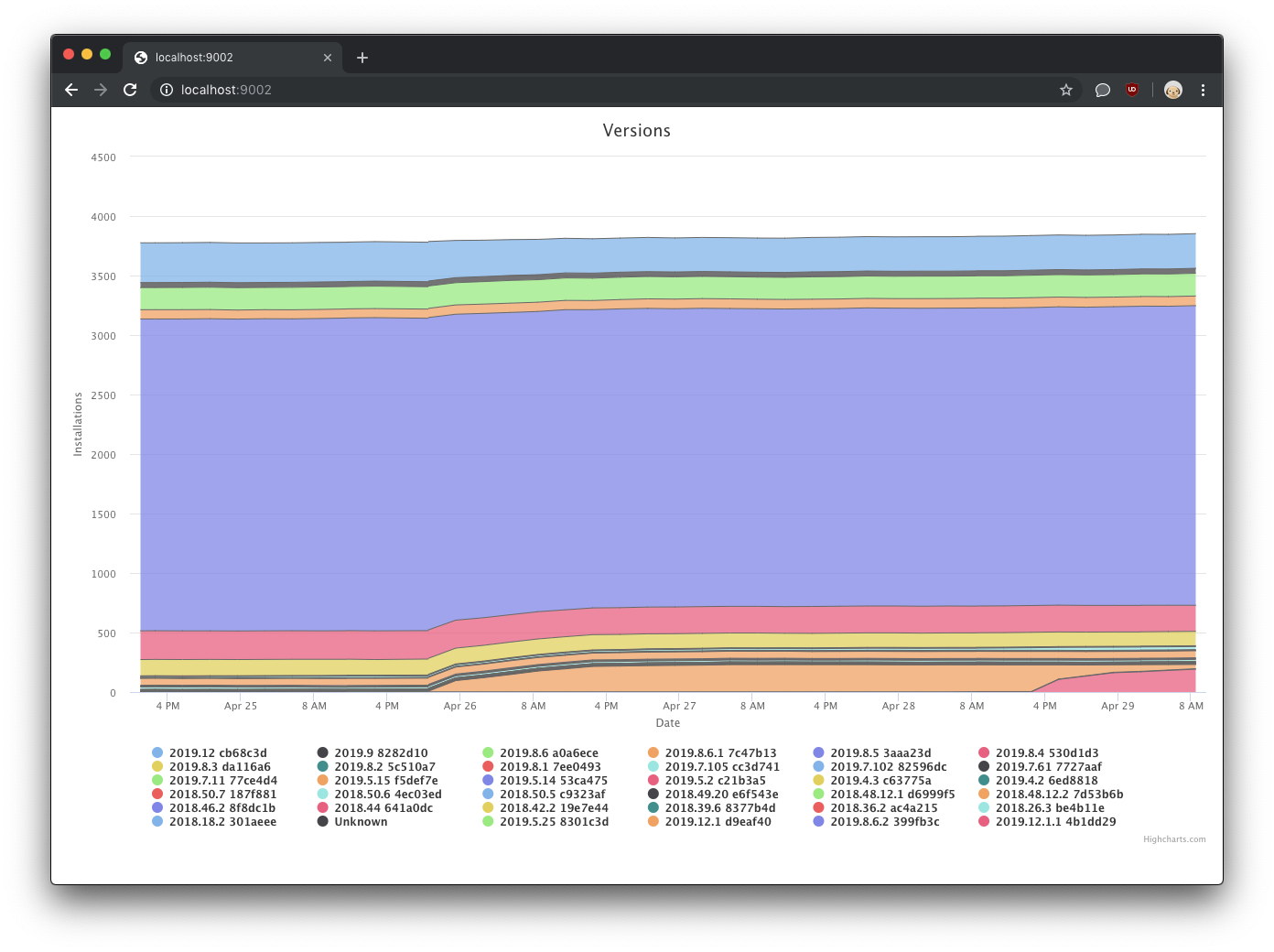Toggle the 2019.8.5 3aaa23d legend series

[872, 753]
